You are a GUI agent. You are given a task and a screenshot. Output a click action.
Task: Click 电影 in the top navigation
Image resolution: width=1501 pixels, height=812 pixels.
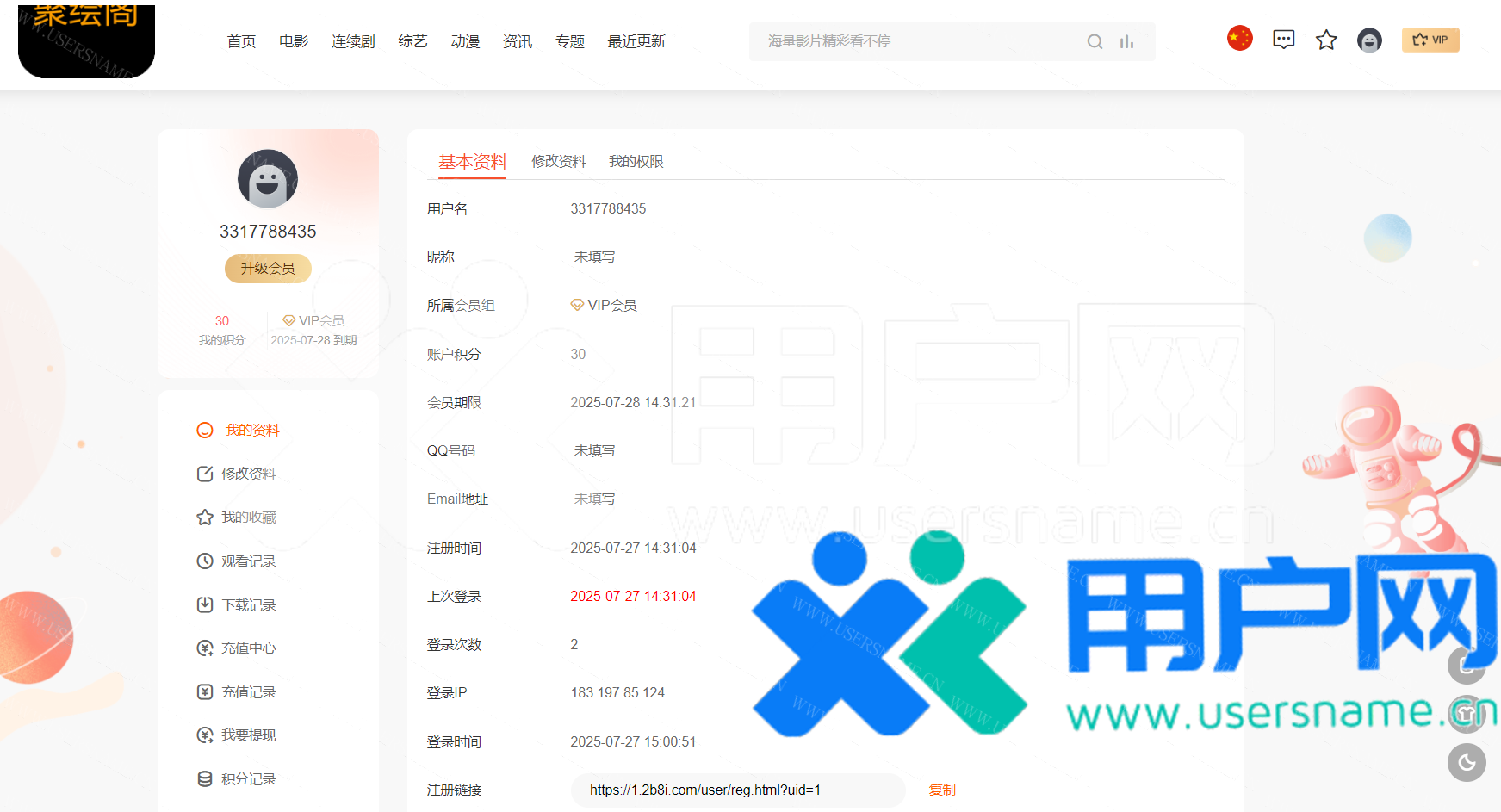(294, 41)
